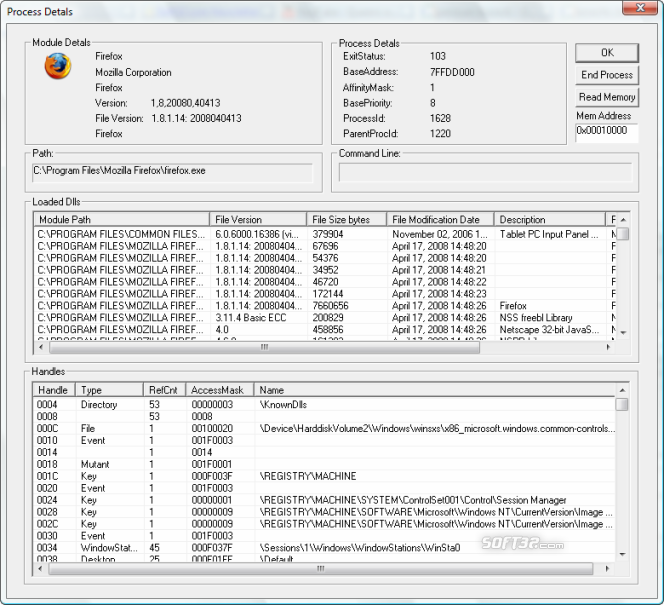Sort by File Modification Date column header
Image resolution: width=664 pixels, height=605 pixels.
pyautogui.click(x=440, y=219)
